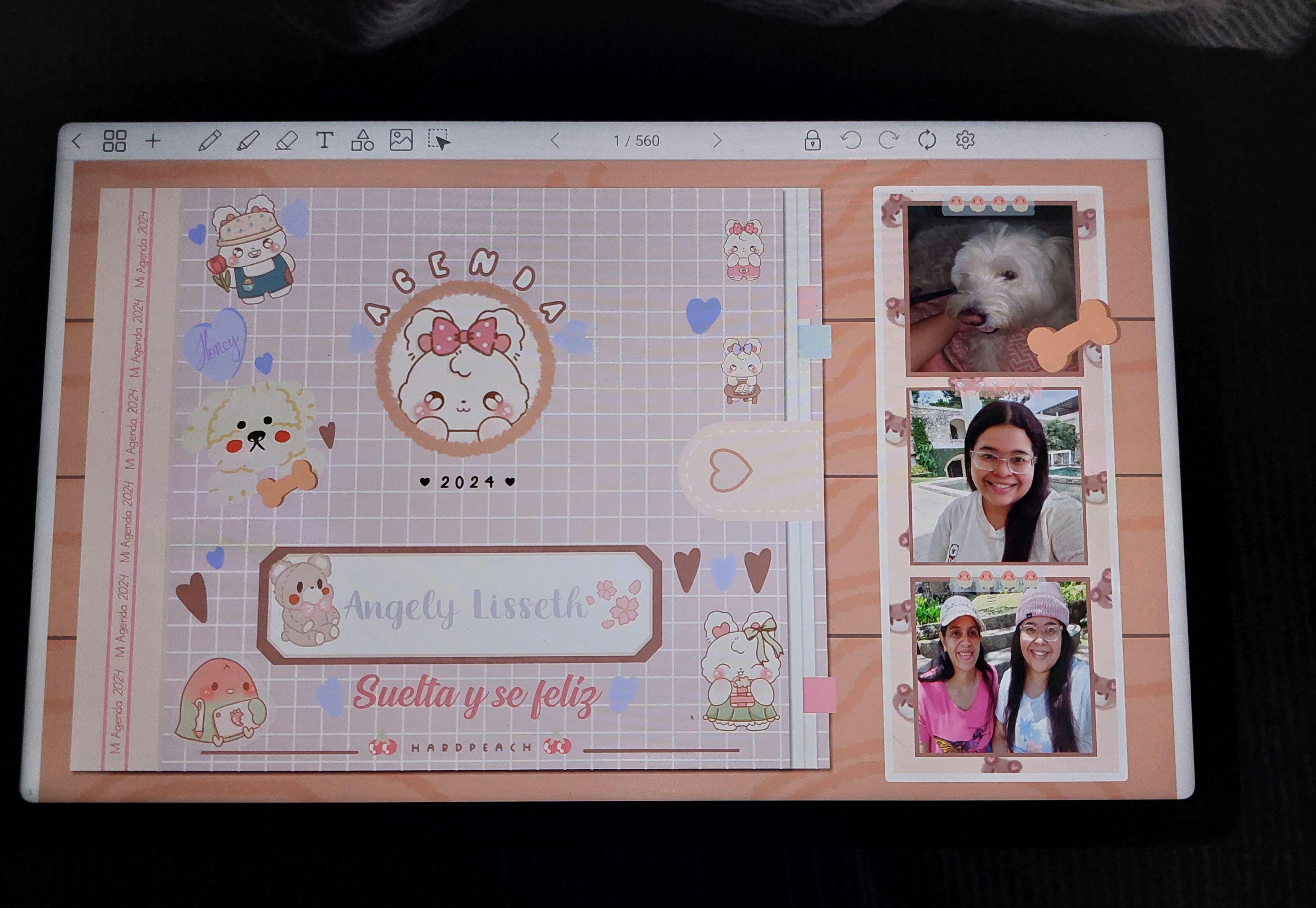Open the settings gear
This screenshot has height=908, width=1316.
pyautogui.click(x=965, y=140)
